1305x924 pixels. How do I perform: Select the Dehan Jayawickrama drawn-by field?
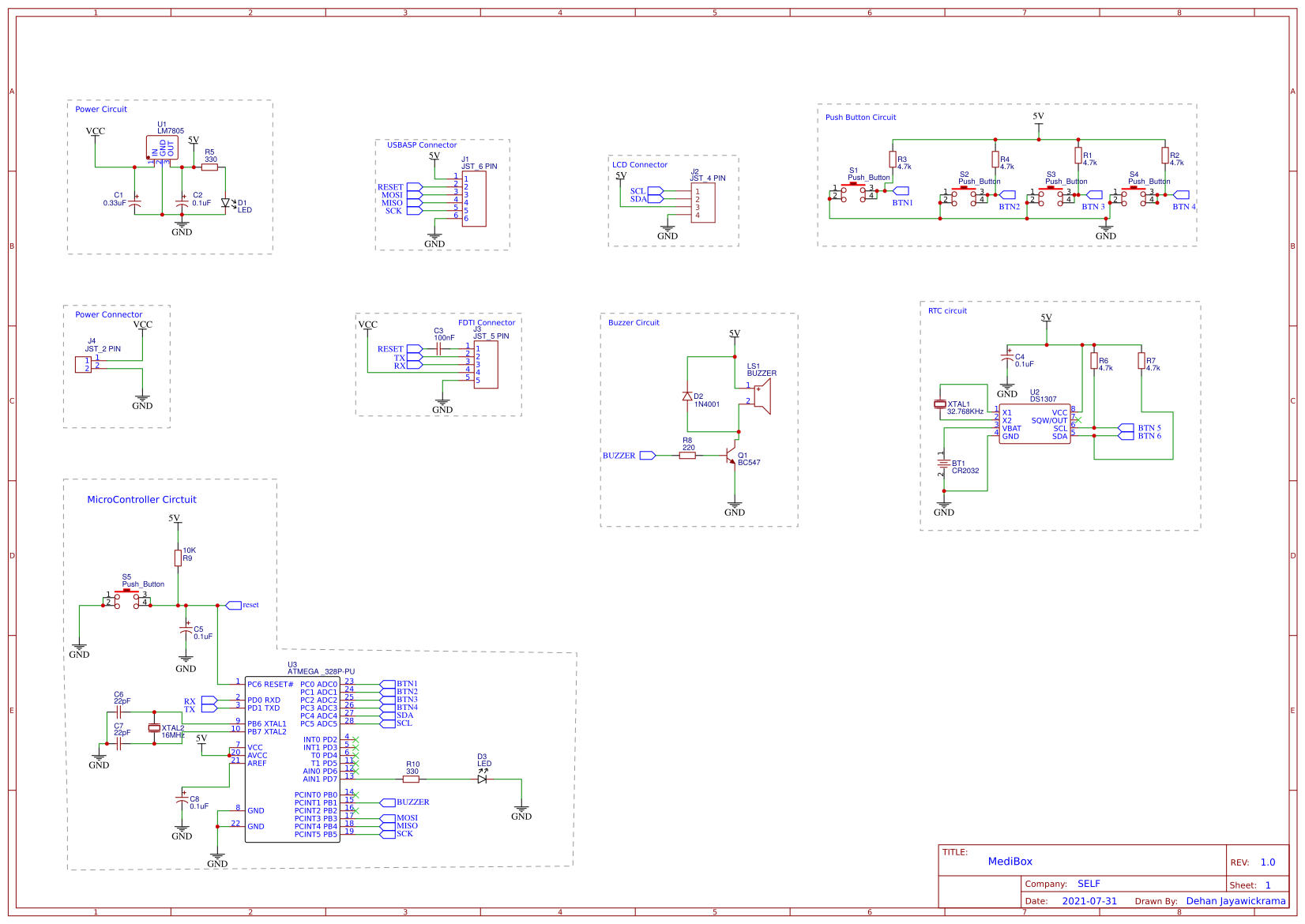[x=1235, y=901]
